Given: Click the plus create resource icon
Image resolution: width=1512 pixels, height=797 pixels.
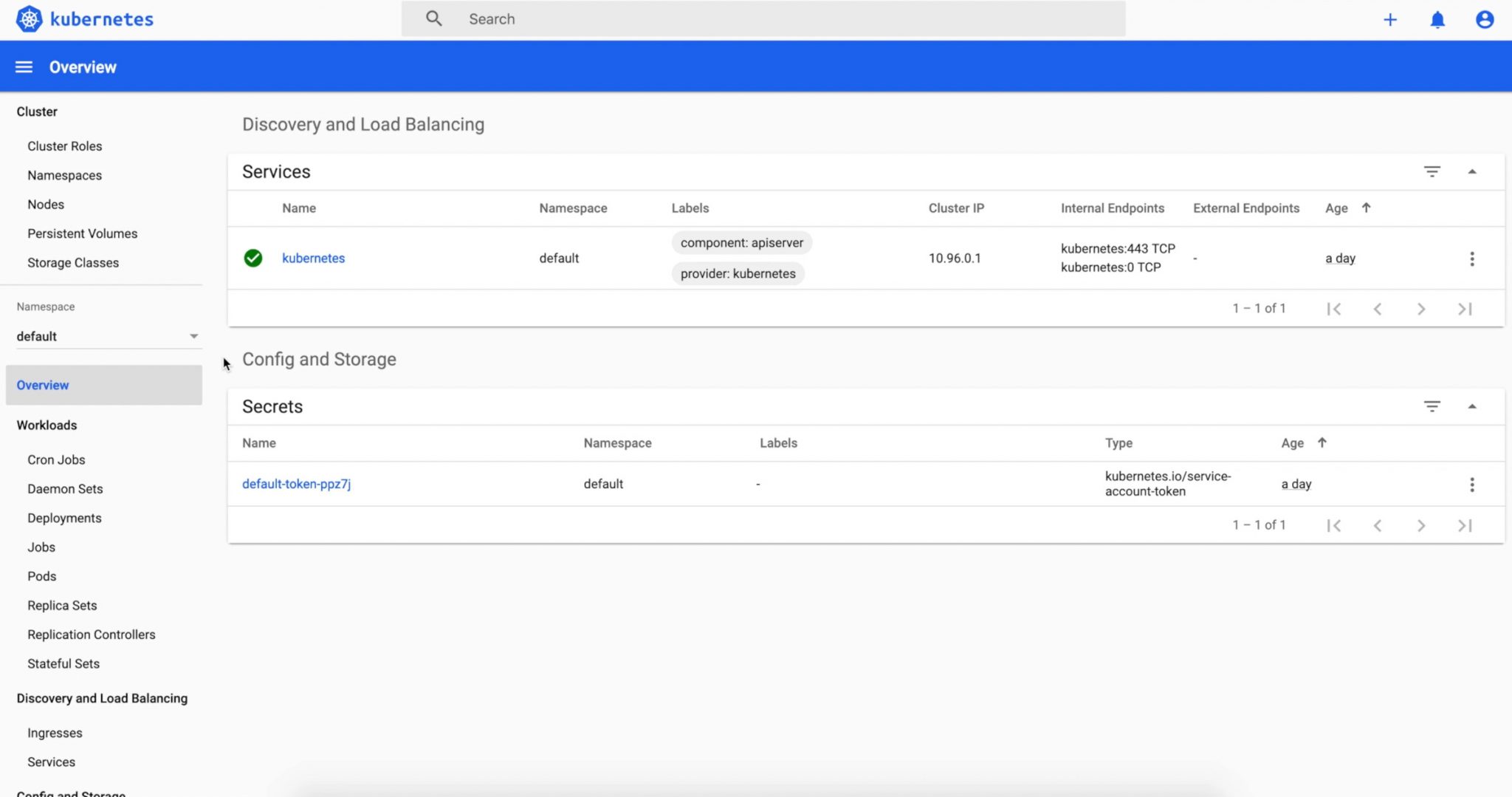Looking at the screenshot, I should tap(1389, 20).
